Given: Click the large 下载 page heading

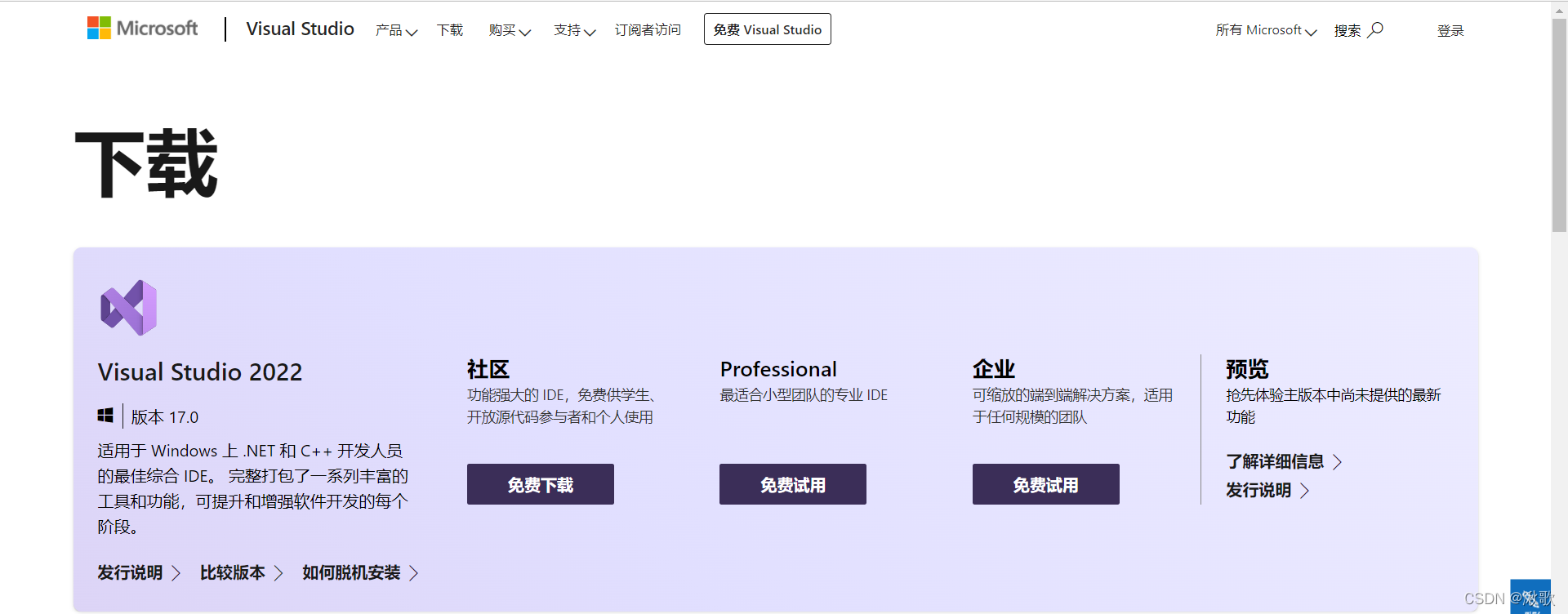Looking at the screenshot, I should point(147,163).
